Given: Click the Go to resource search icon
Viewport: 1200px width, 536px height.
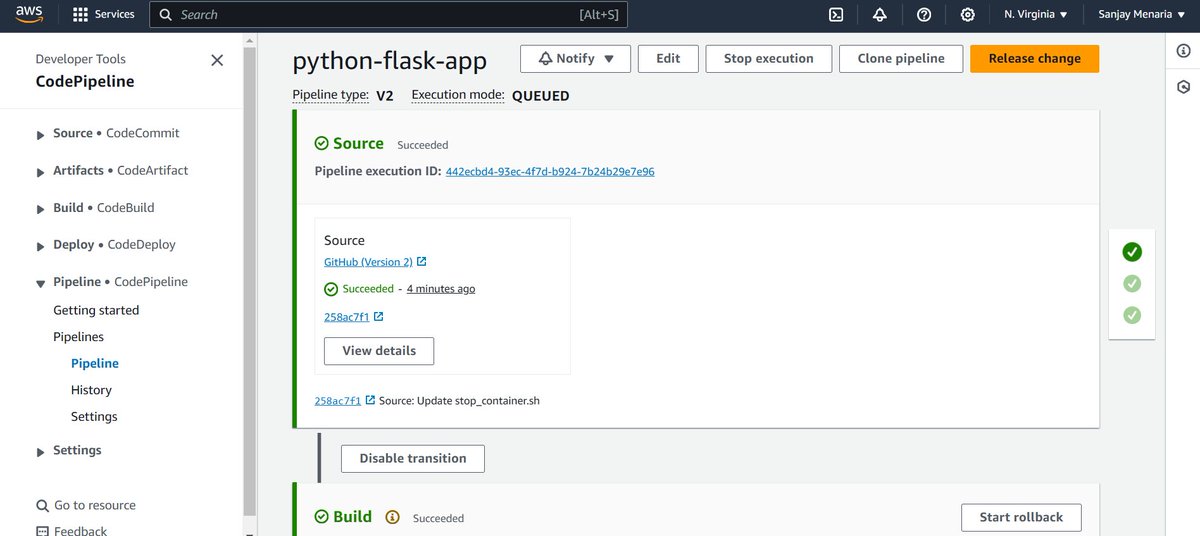Looking at the screenshot, I should pyautogui.click(x=42, y=506).
